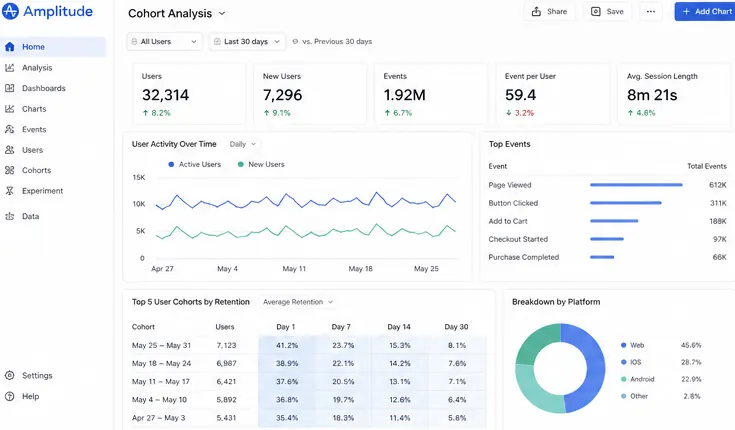Click the Charts icon in sidebar
The height and width of the screenshot is (430, 735).
[9, 109]
